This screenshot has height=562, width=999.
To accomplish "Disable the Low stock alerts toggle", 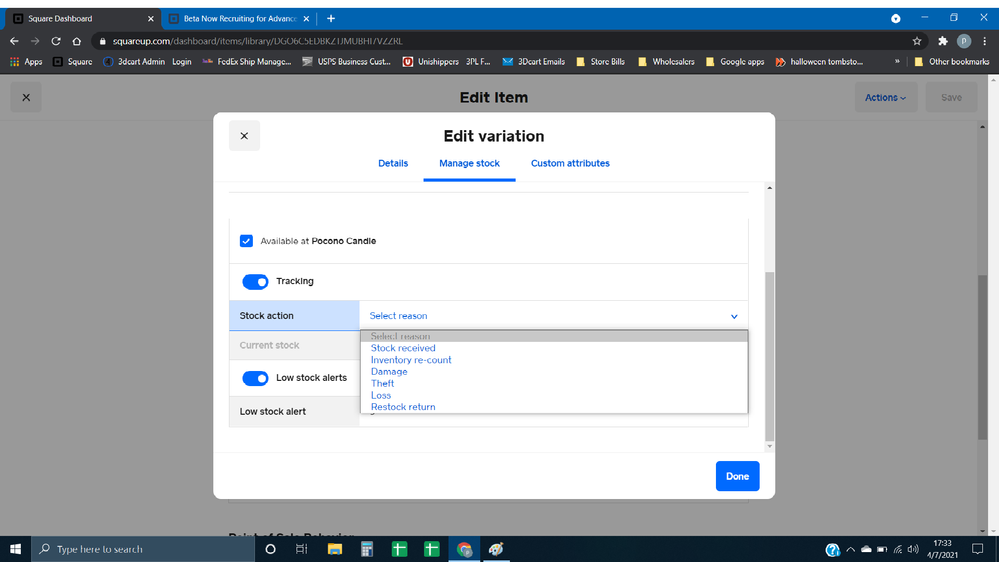I will point(255,378).
